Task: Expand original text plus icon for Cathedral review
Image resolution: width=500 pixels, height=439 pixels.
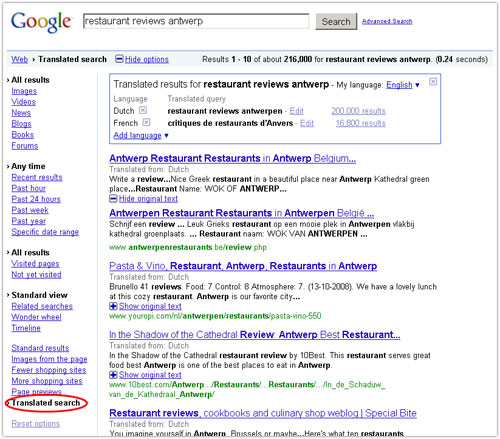Action: coord(113,375)
